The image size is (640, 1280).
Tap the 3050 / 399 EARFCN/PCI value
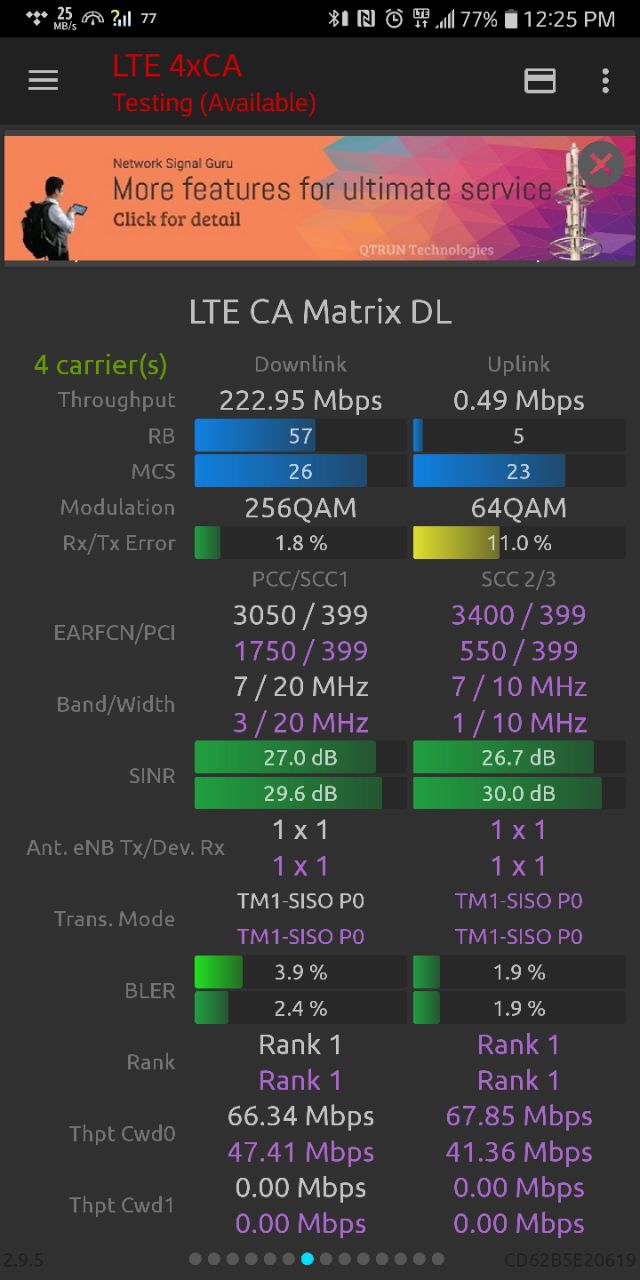pyautogui.click(x=300, y=614)
